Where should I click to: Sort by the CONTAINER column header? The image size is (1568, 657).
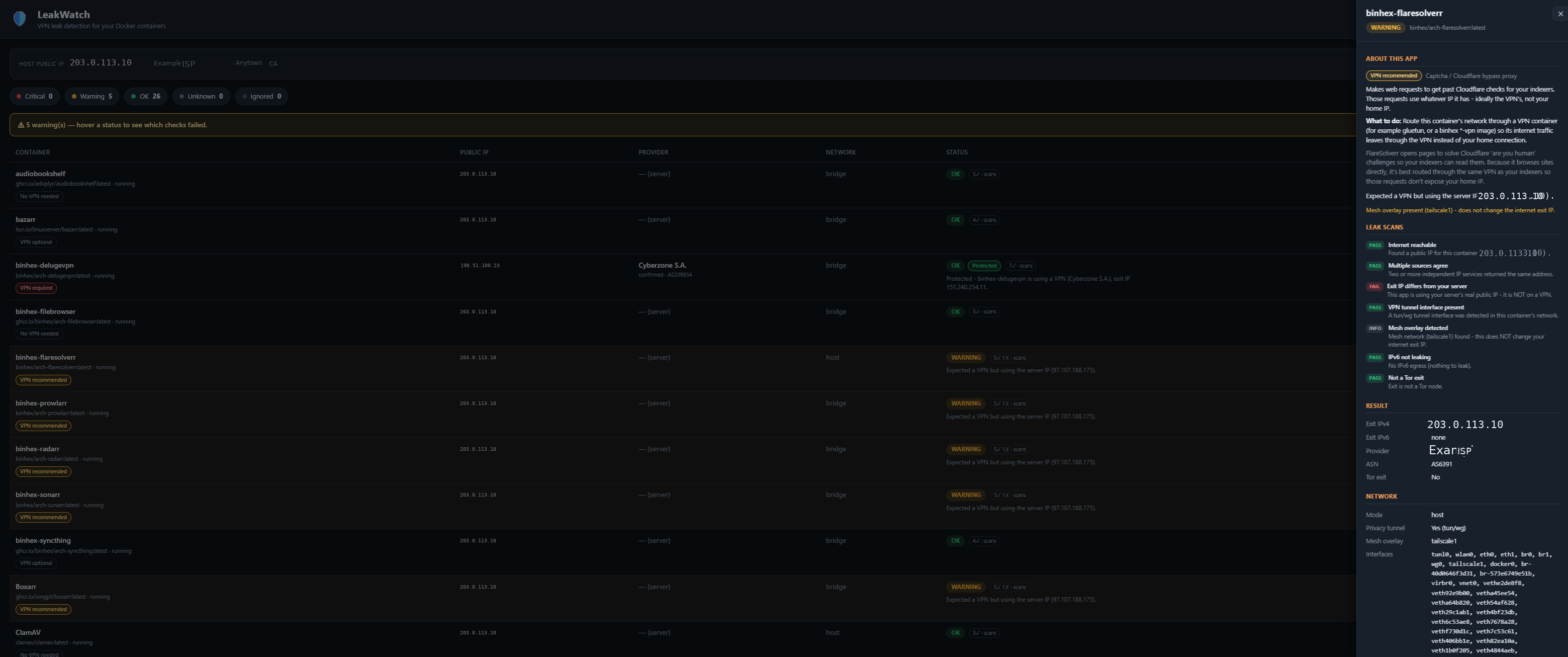tap(33, 152)
